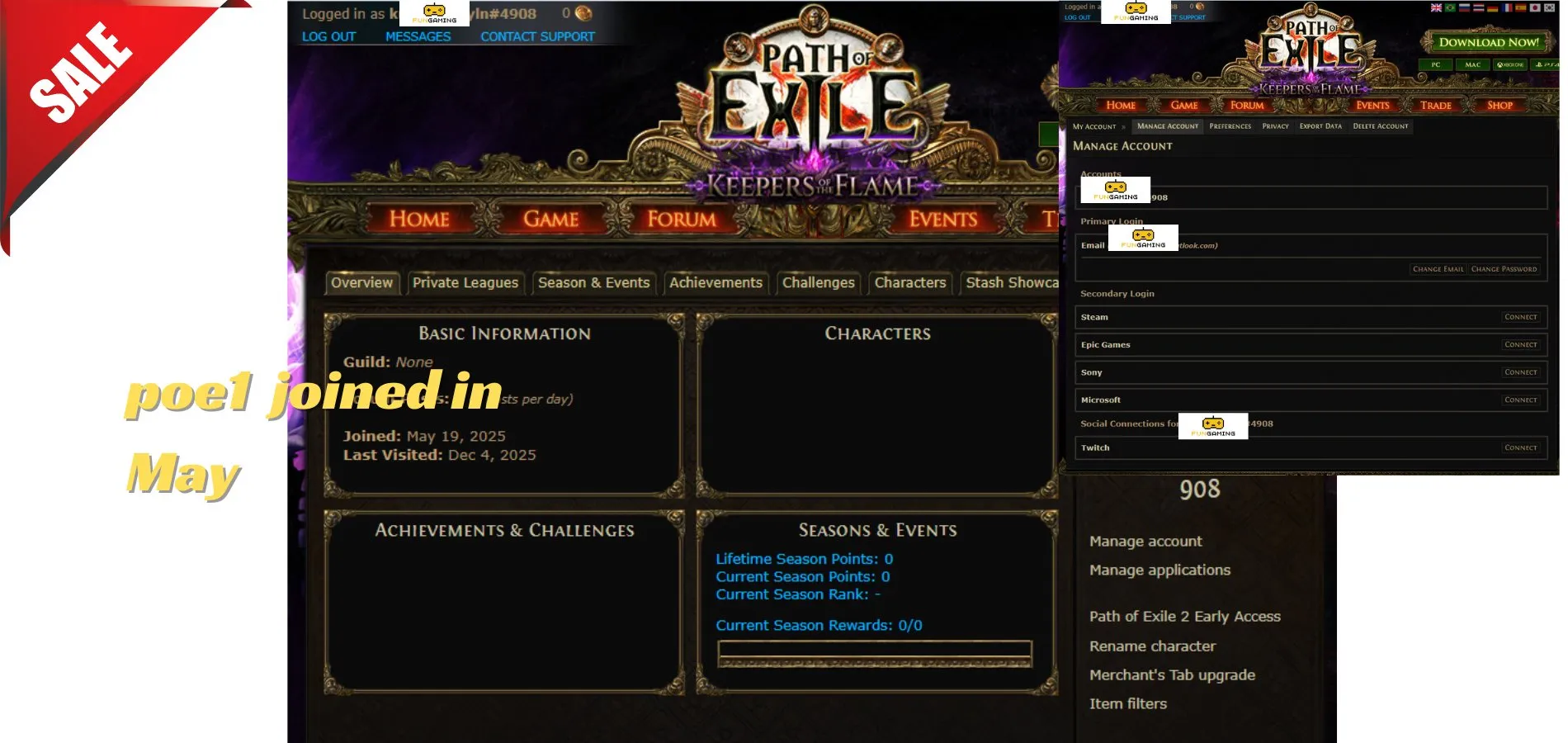
Task: Choose the MAC platform button
Action: 1473,64
